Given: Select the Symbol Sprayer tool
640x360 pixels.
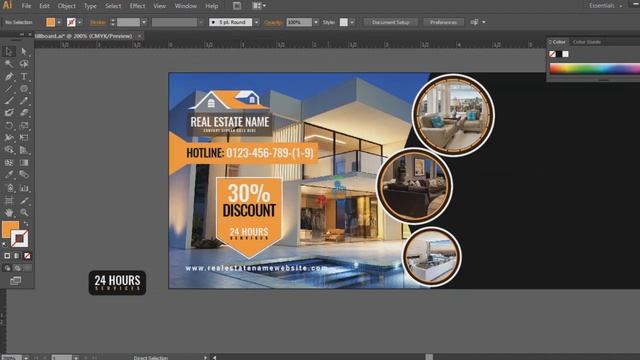Looking at the screenshot, I should 9,188.
